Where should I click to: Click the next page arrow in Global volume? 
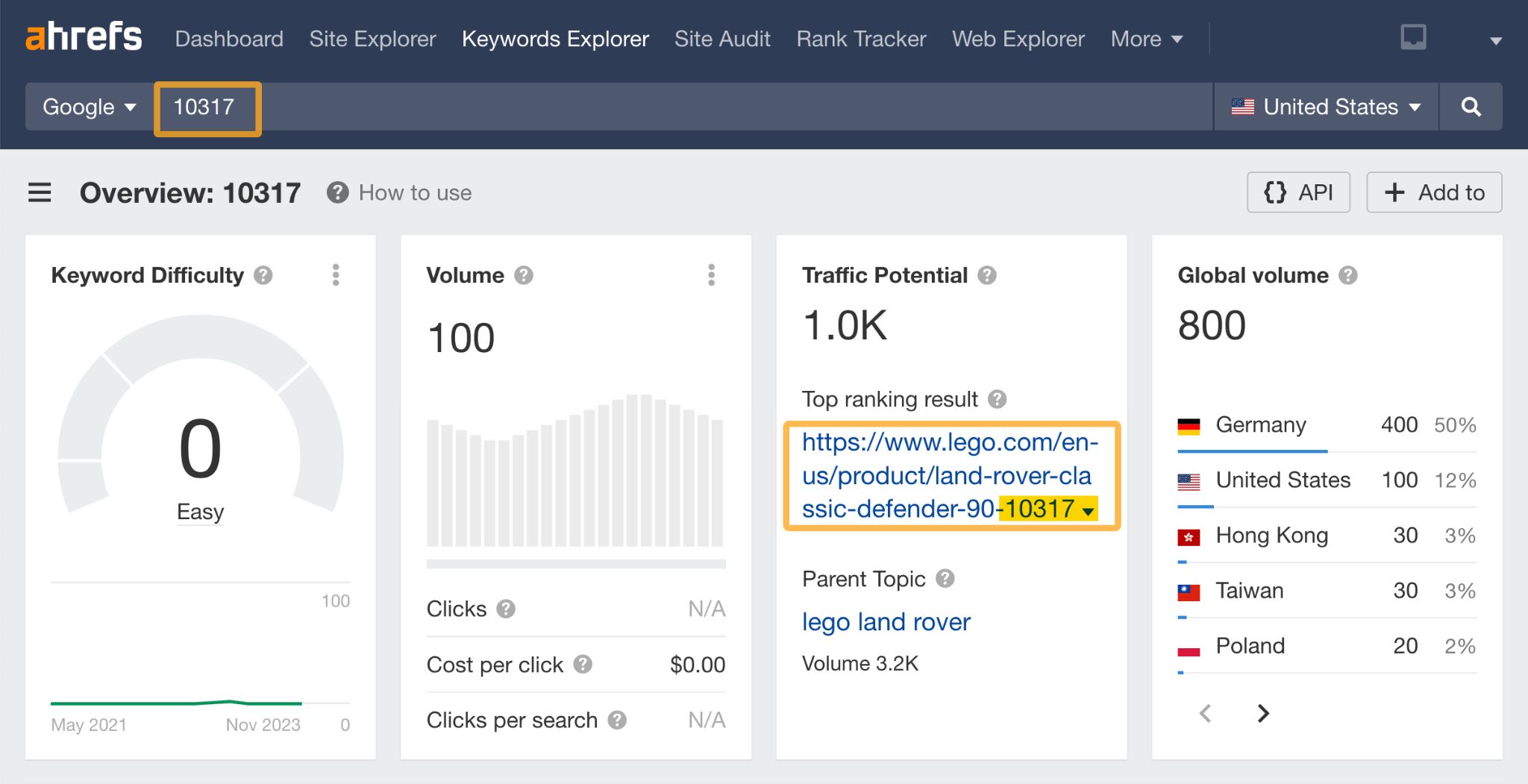pos(1263,713)
